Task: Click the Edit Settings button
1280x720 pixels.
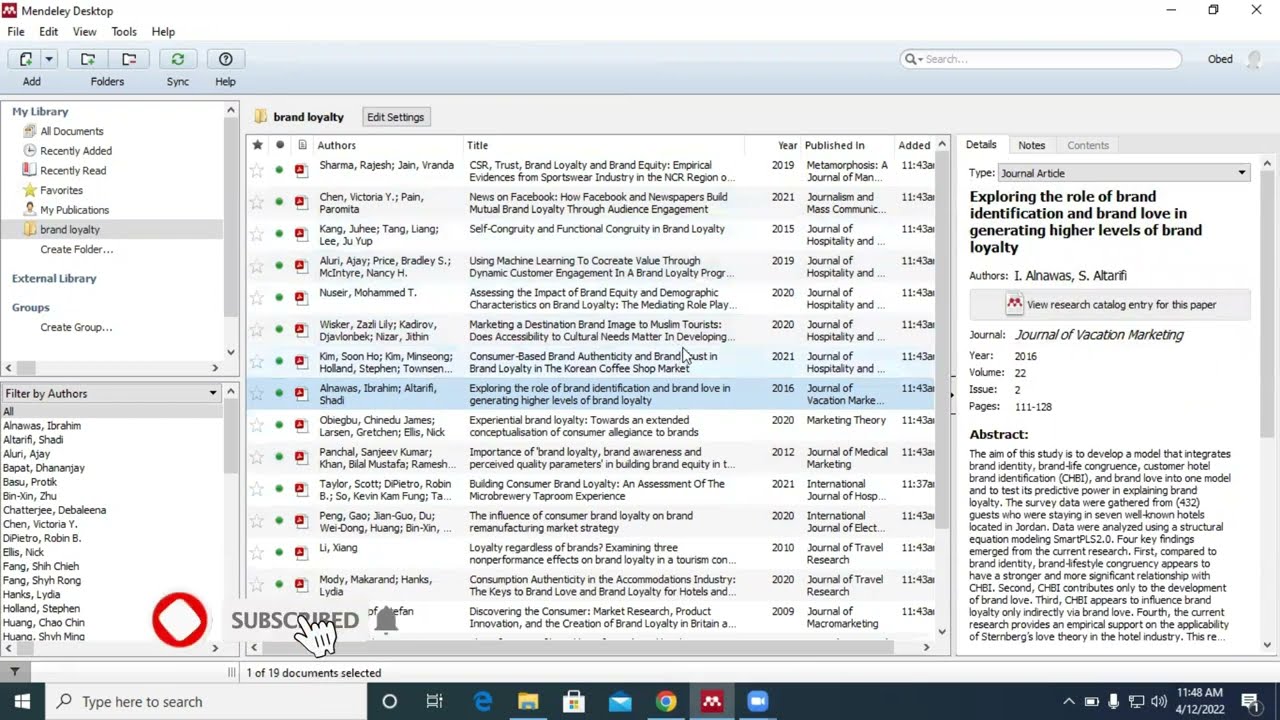Action: click(396, 117)
